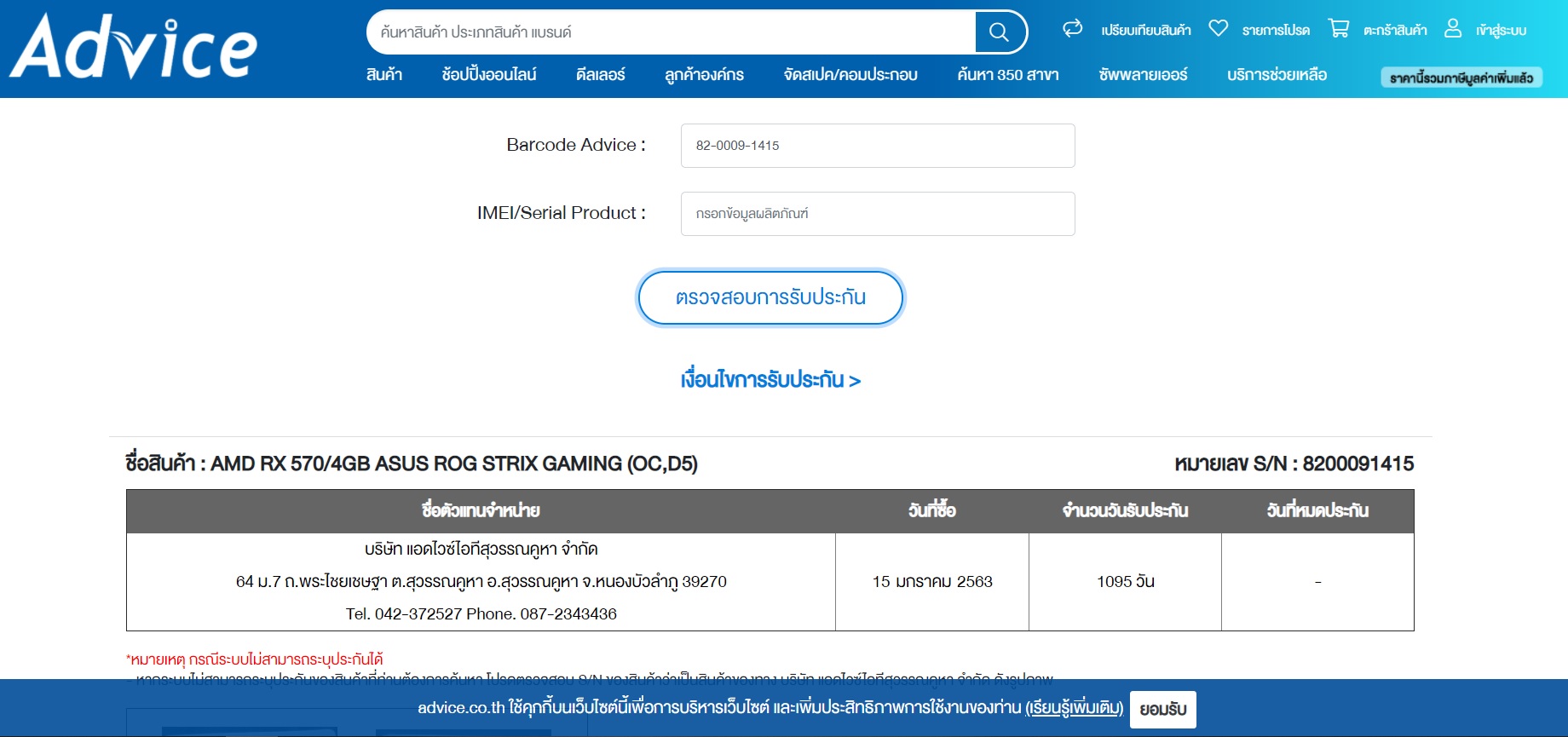This screenshot has width=1568, height=737.
Task: Click the AMD RX 570 product name
Action: pyautogui.click(x=453, y=464)
